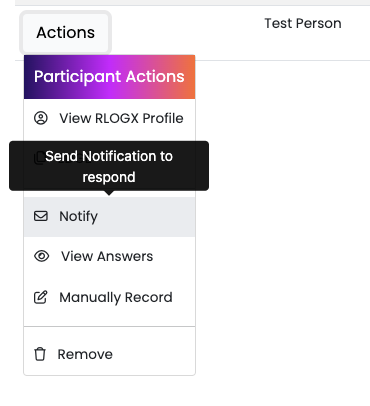This screenshot has height=406, width=370.
Task: Select the Remove text label
Action: pyautogui.click(x=85, y=354)
